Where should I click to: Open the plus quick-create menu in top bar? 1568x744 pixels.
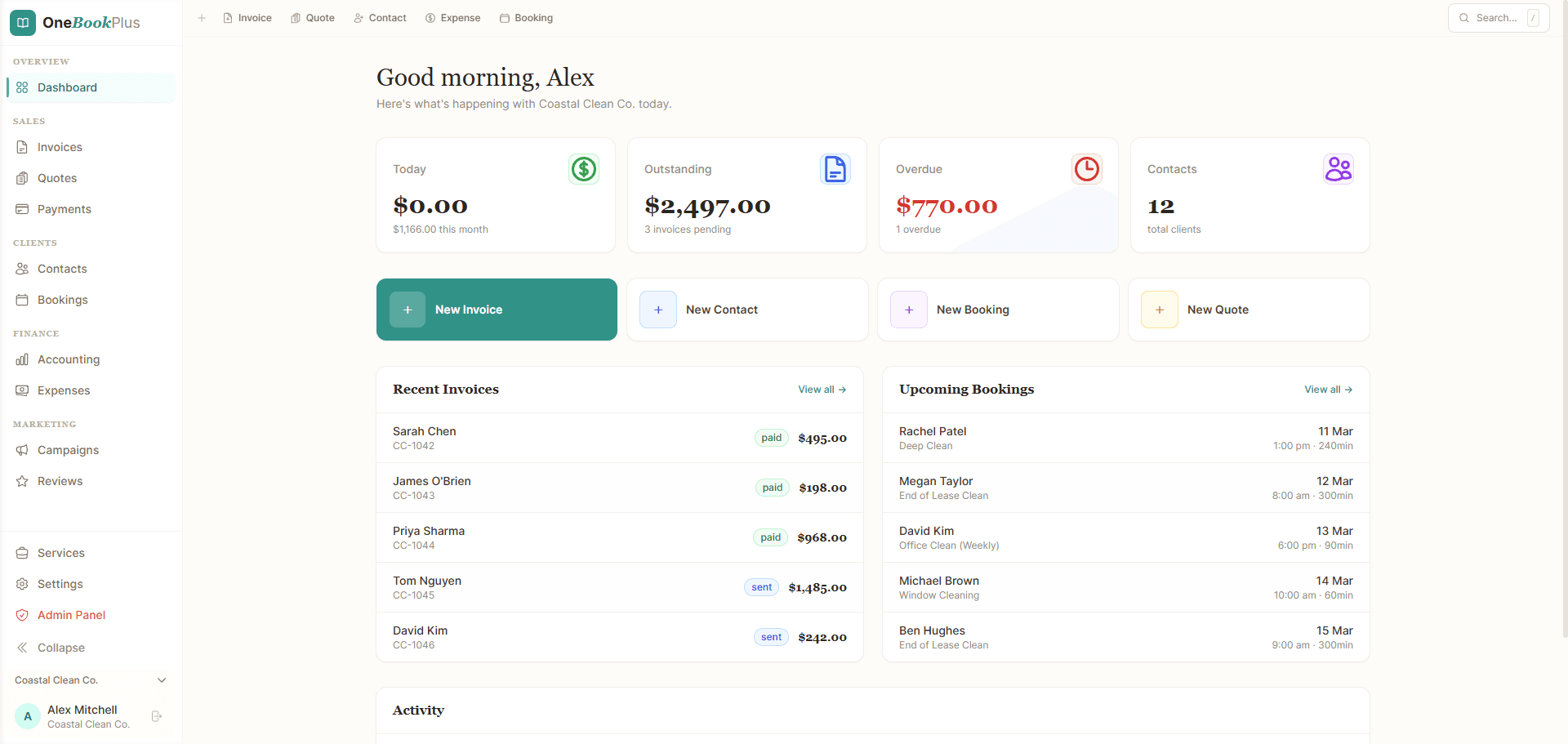202,17
